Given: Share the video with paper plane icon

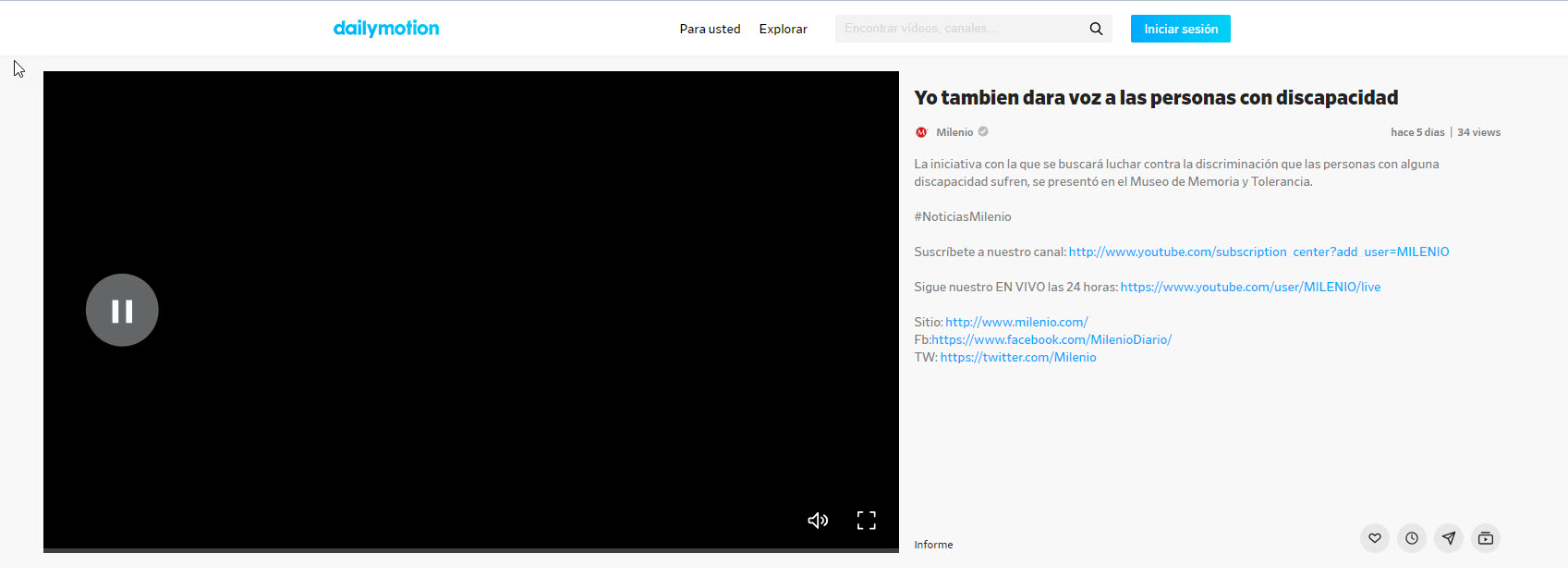Looking at the screenshot, I should [x=1449, y=538].
